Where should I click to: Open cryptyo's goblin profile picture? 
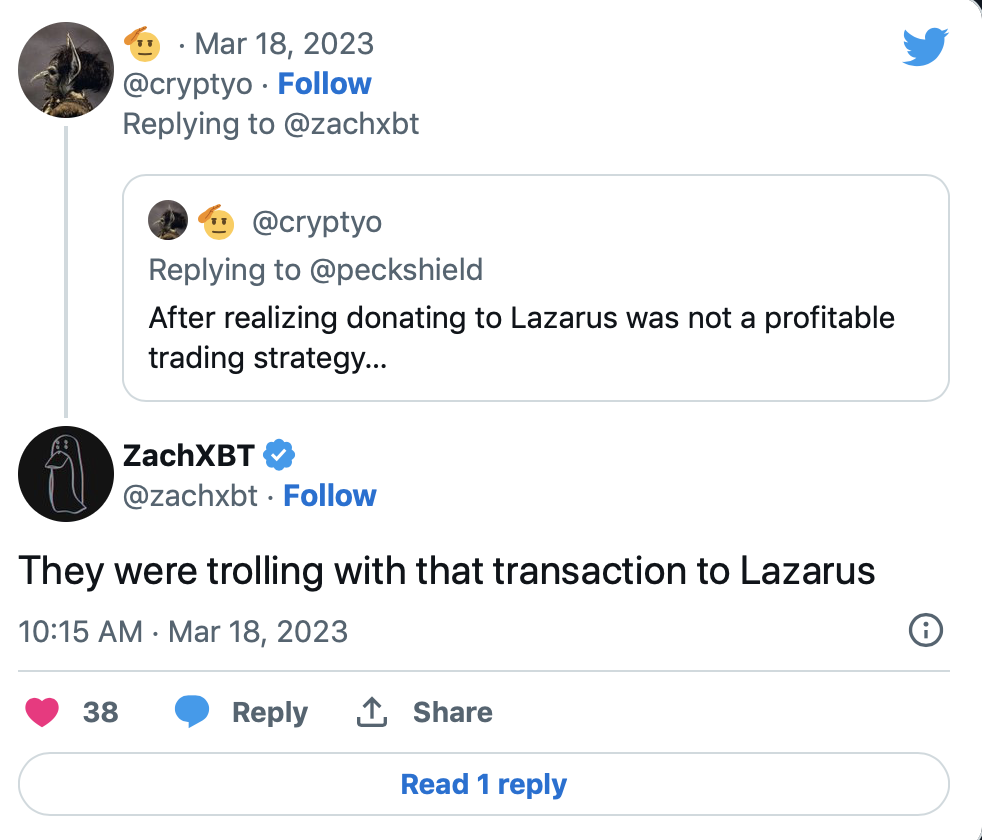coord(66,70)
